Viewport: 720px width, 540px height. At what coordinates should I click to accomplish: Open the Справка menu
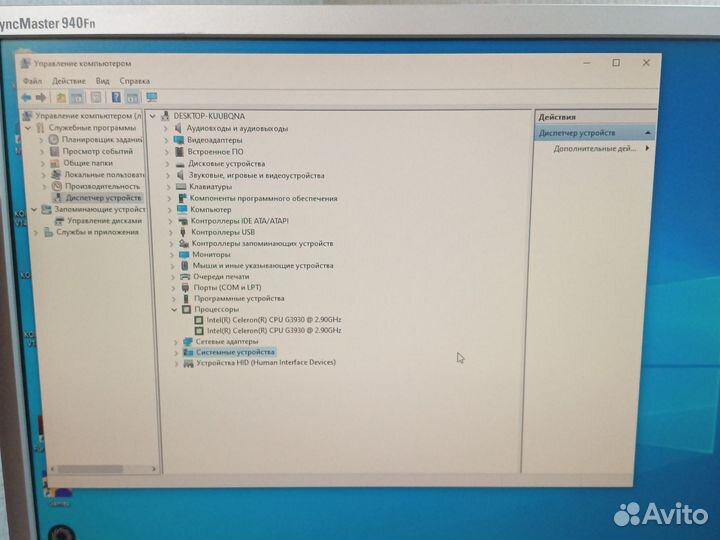(135, 81)
